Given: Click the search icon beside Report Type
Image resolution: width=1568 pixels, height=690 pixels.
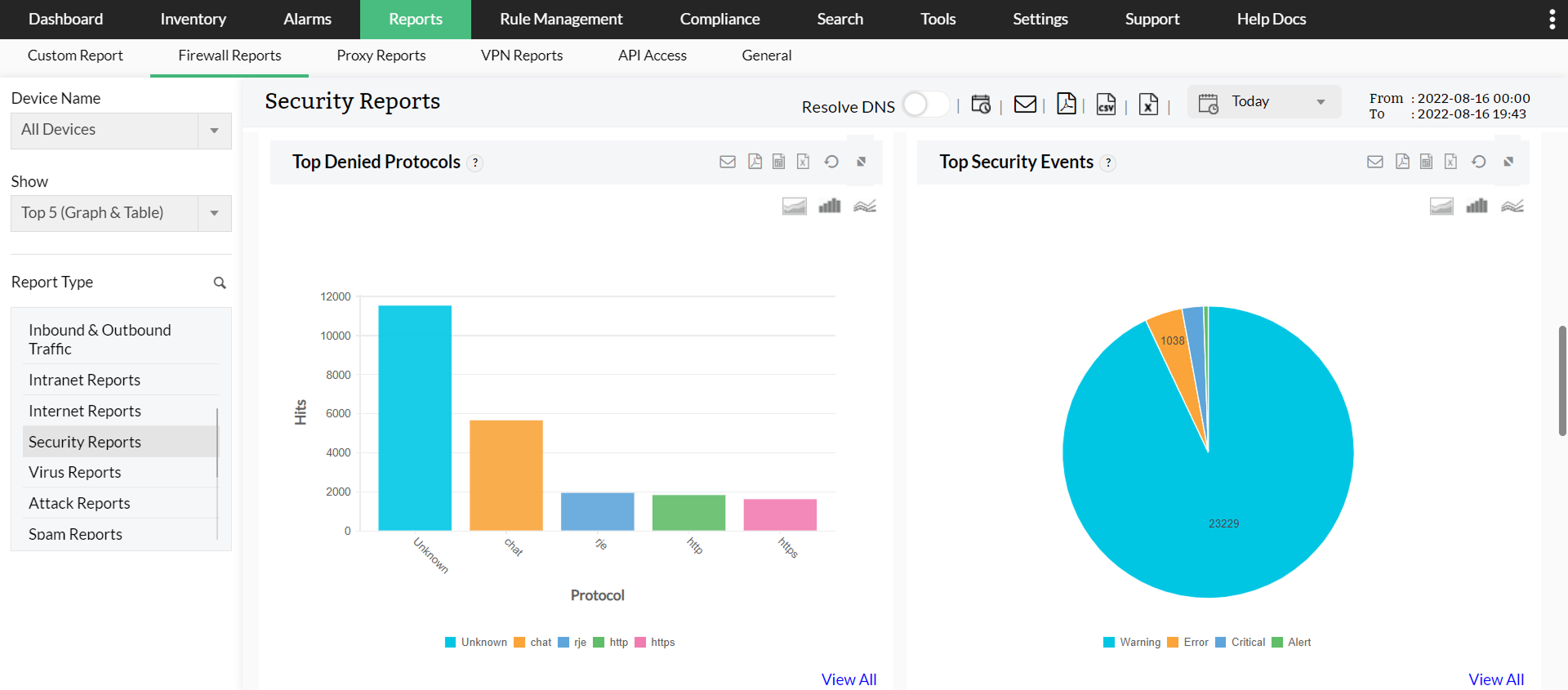Looking at the screenshot, I should (x=220, y=283).
